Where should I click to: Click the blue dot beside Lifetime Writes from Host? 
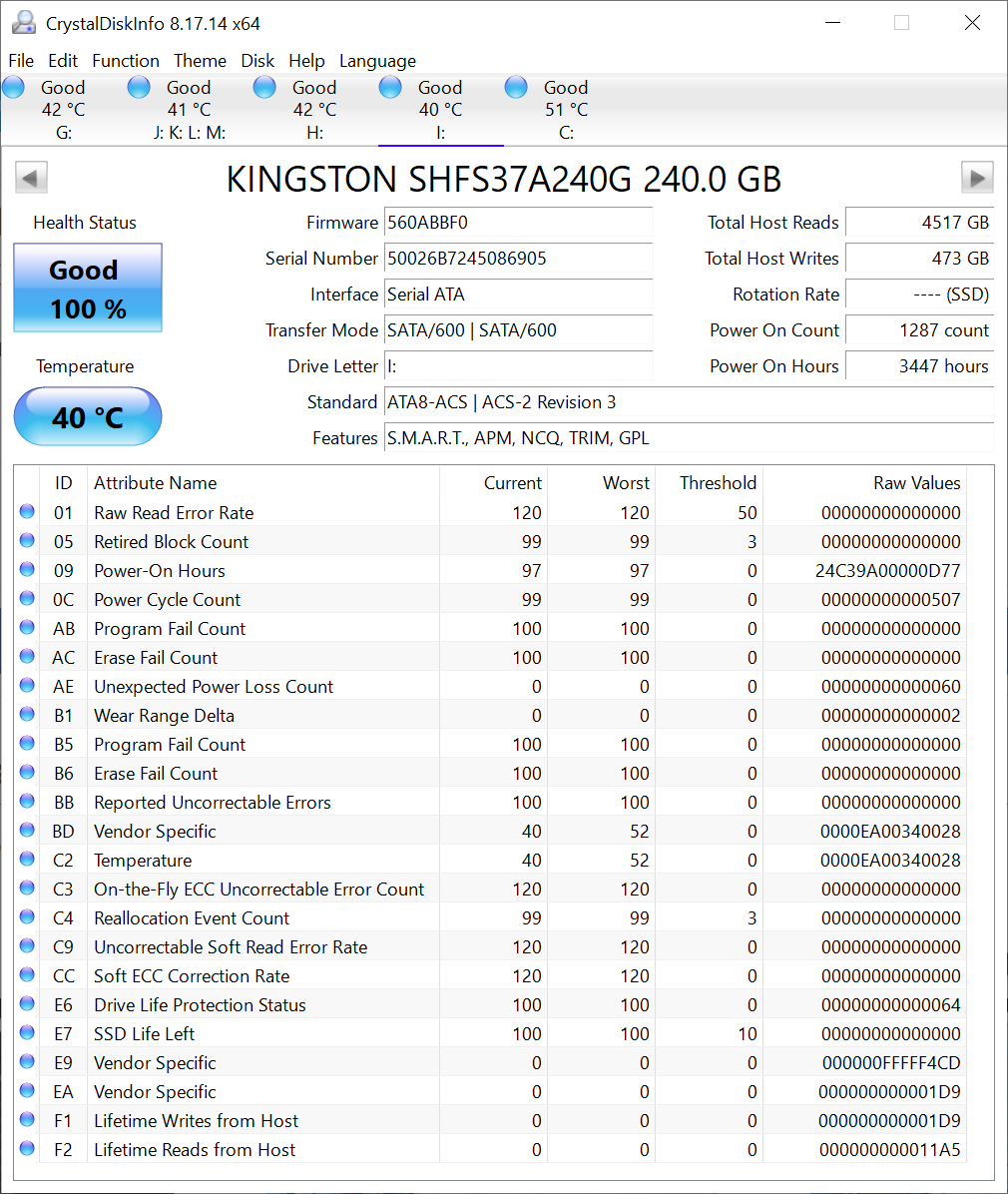pos(27,1118)
